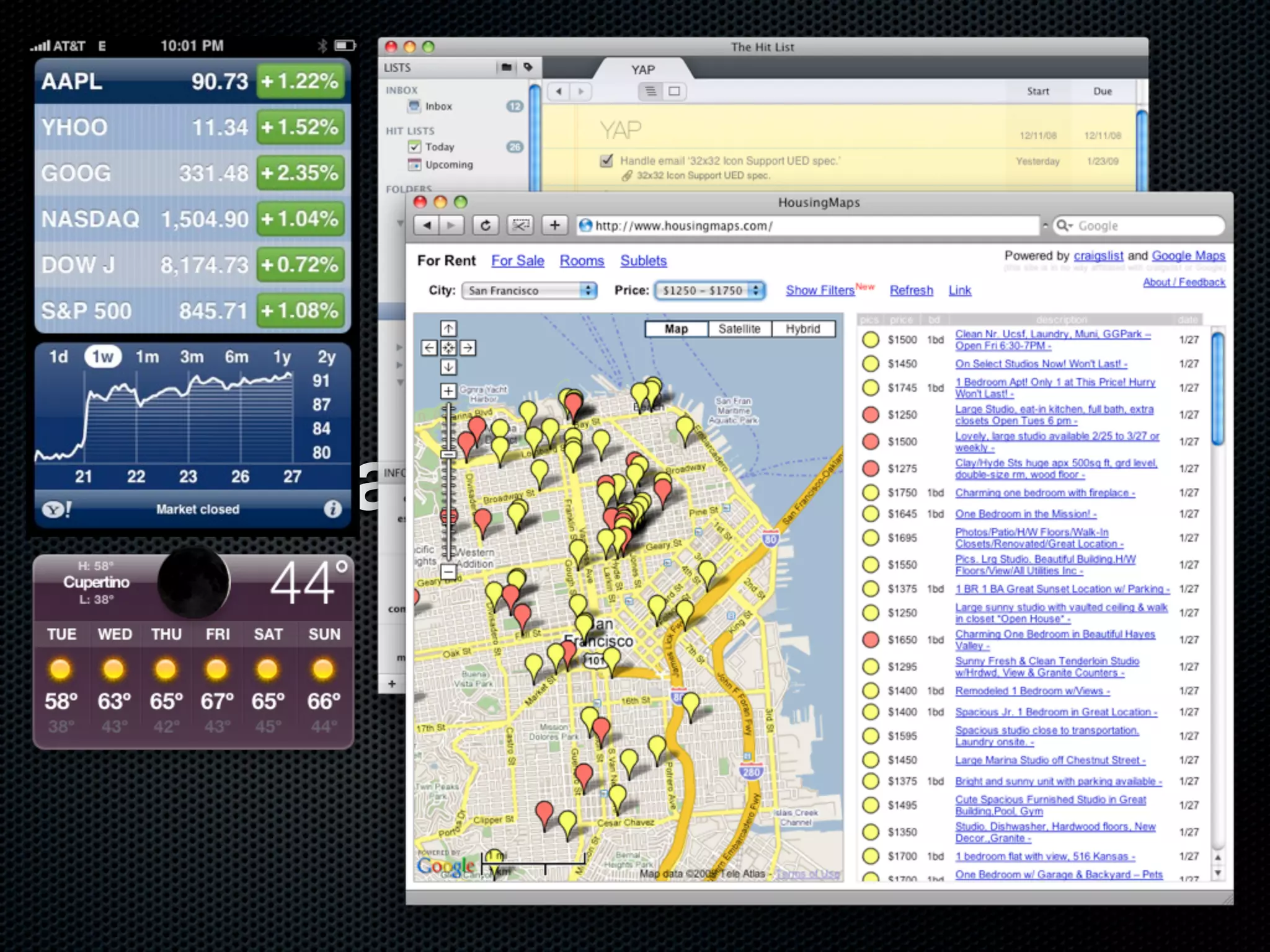Toggle AAPL percent change badge

click(301, 81)
